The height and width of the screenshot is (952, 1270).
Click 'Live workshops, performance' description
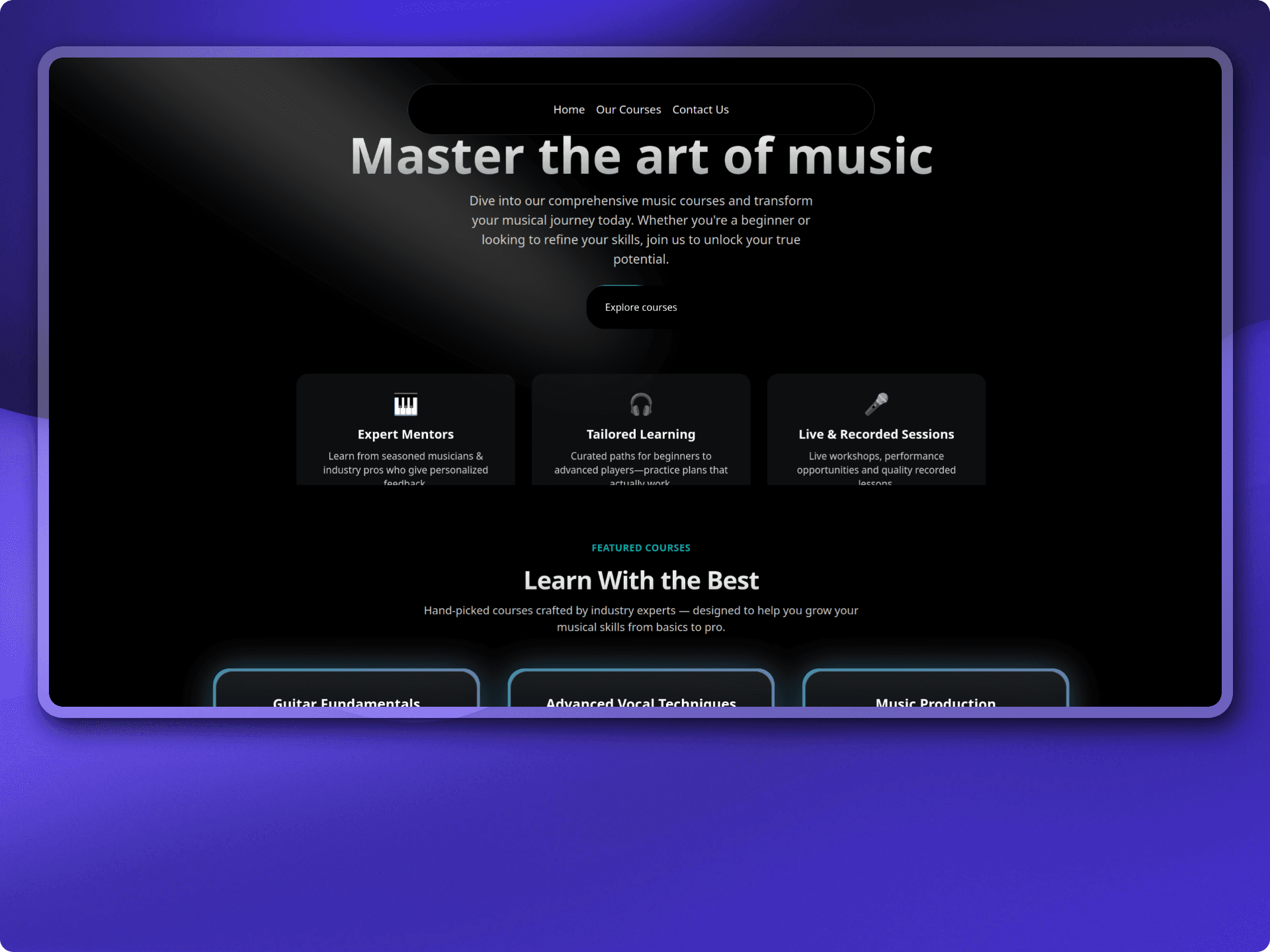click(876, 469)
